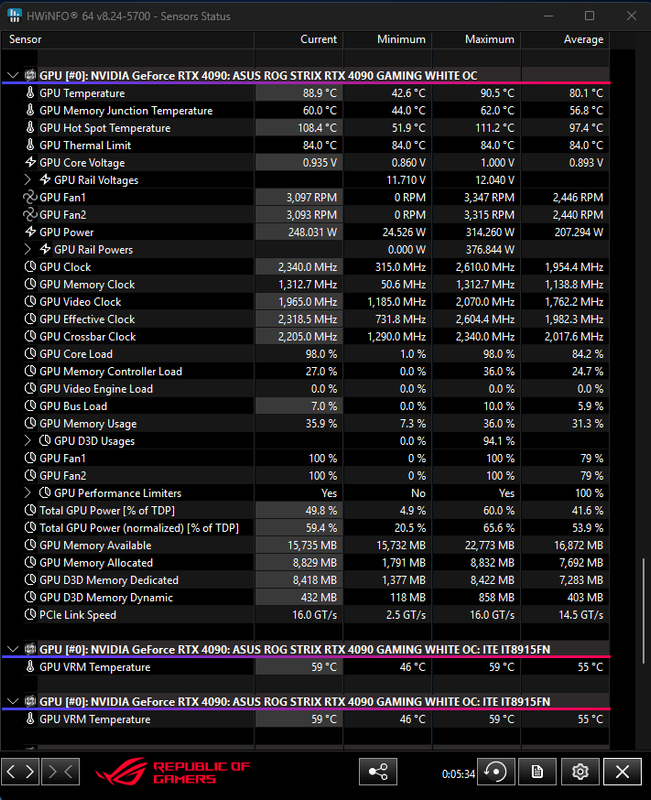Click the fan icon beside GPU Fan2 RPM row
651x800 pixels.
tap(30, 214)
